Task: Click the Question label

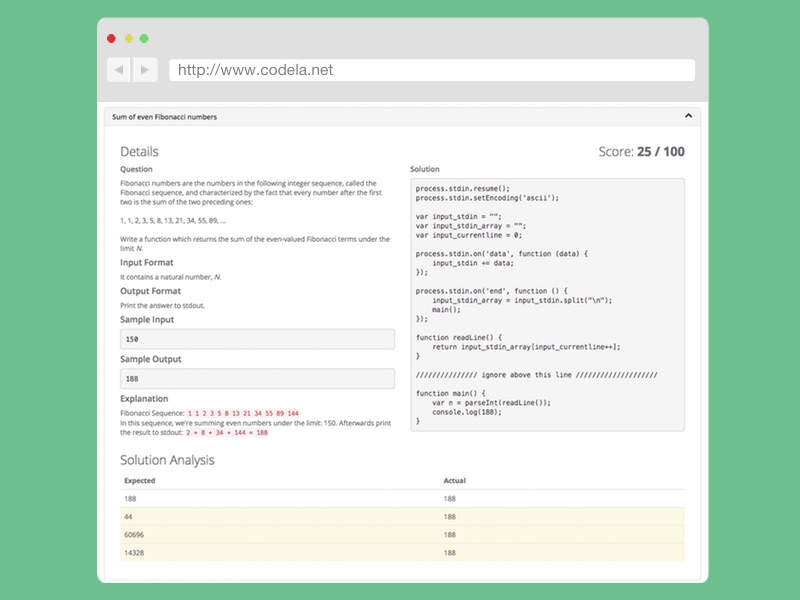Action: pyautogui.click(x=136, y=169)
